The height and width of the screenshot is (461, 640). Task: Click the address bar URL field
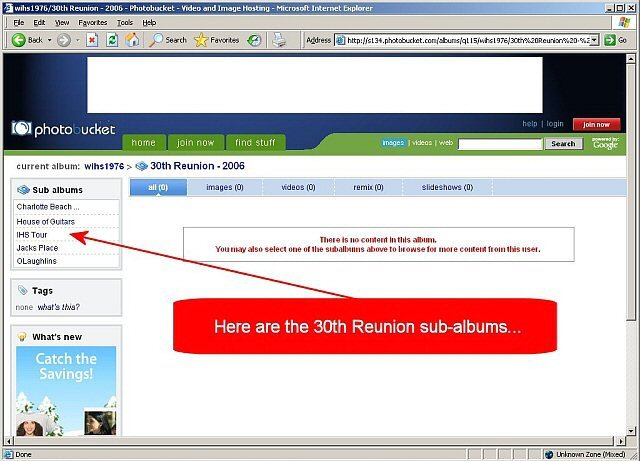[x=468, y=40]
